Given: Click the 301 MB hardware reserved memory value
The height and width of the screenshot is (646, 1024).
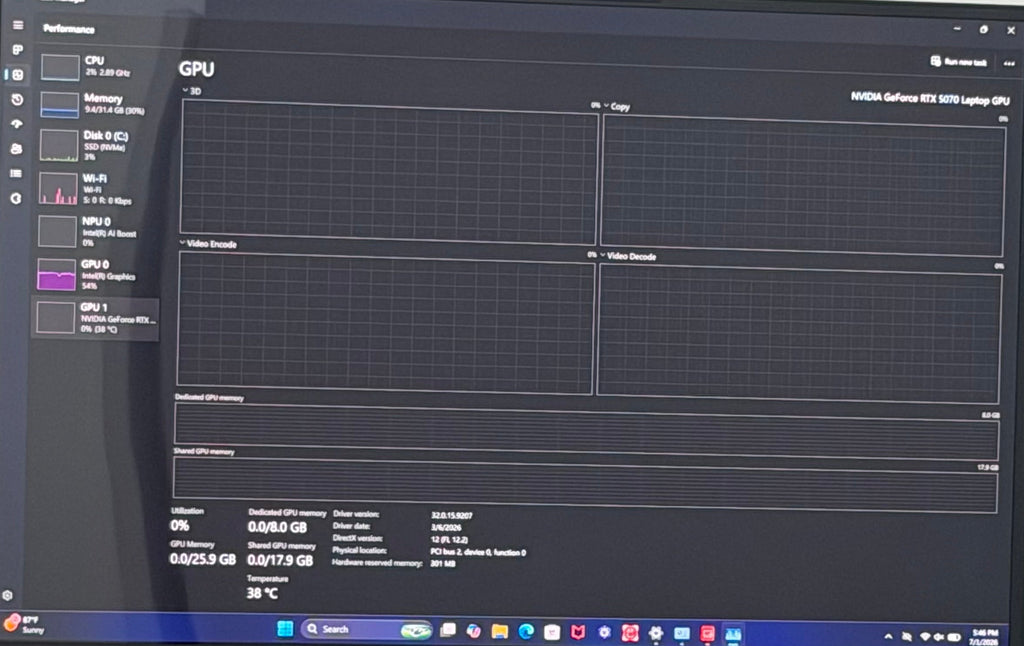Looking at the screenshot, I should click(443, 564).
